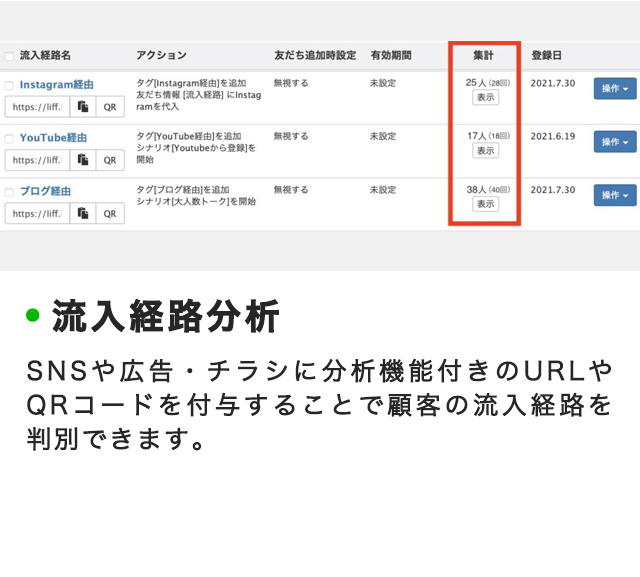Click the 集計 column header

pos(483,55)
